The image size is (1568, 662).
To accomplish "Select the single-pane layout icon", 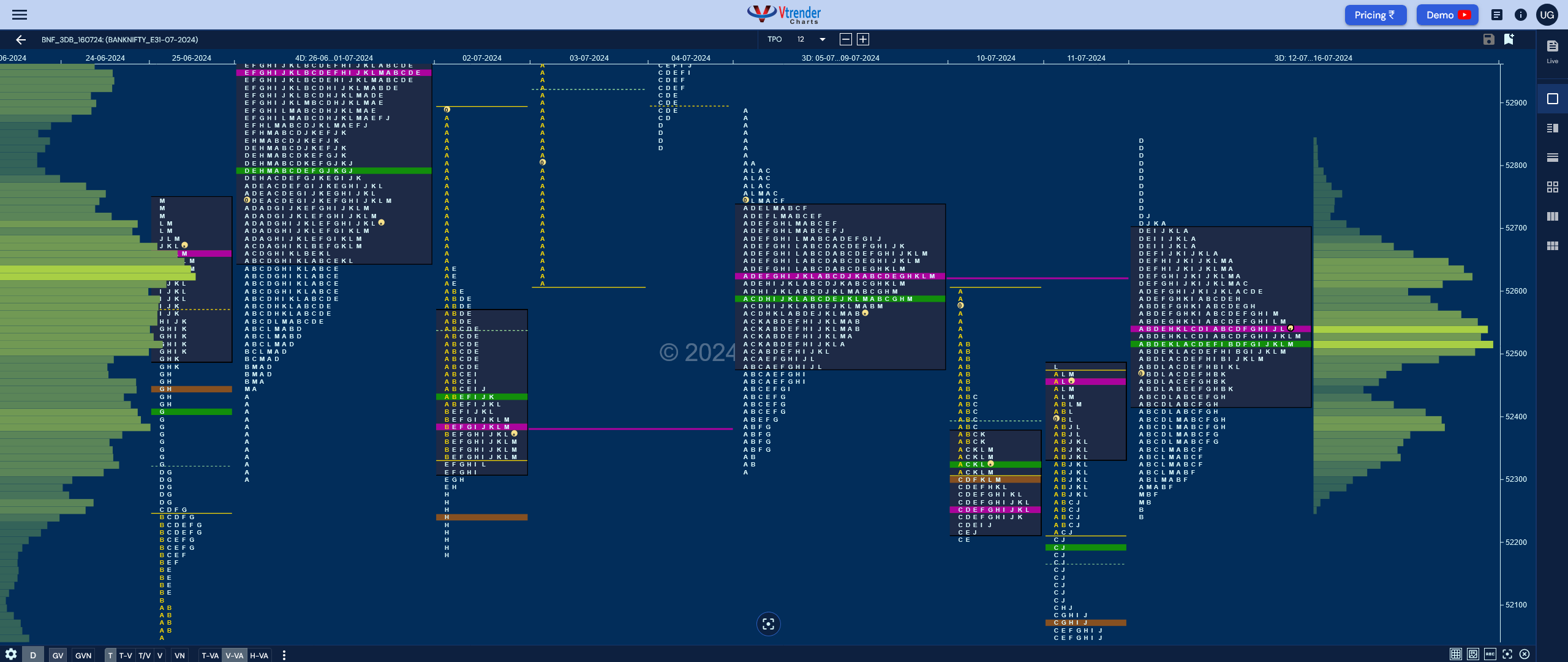I will pos(1553,99).
